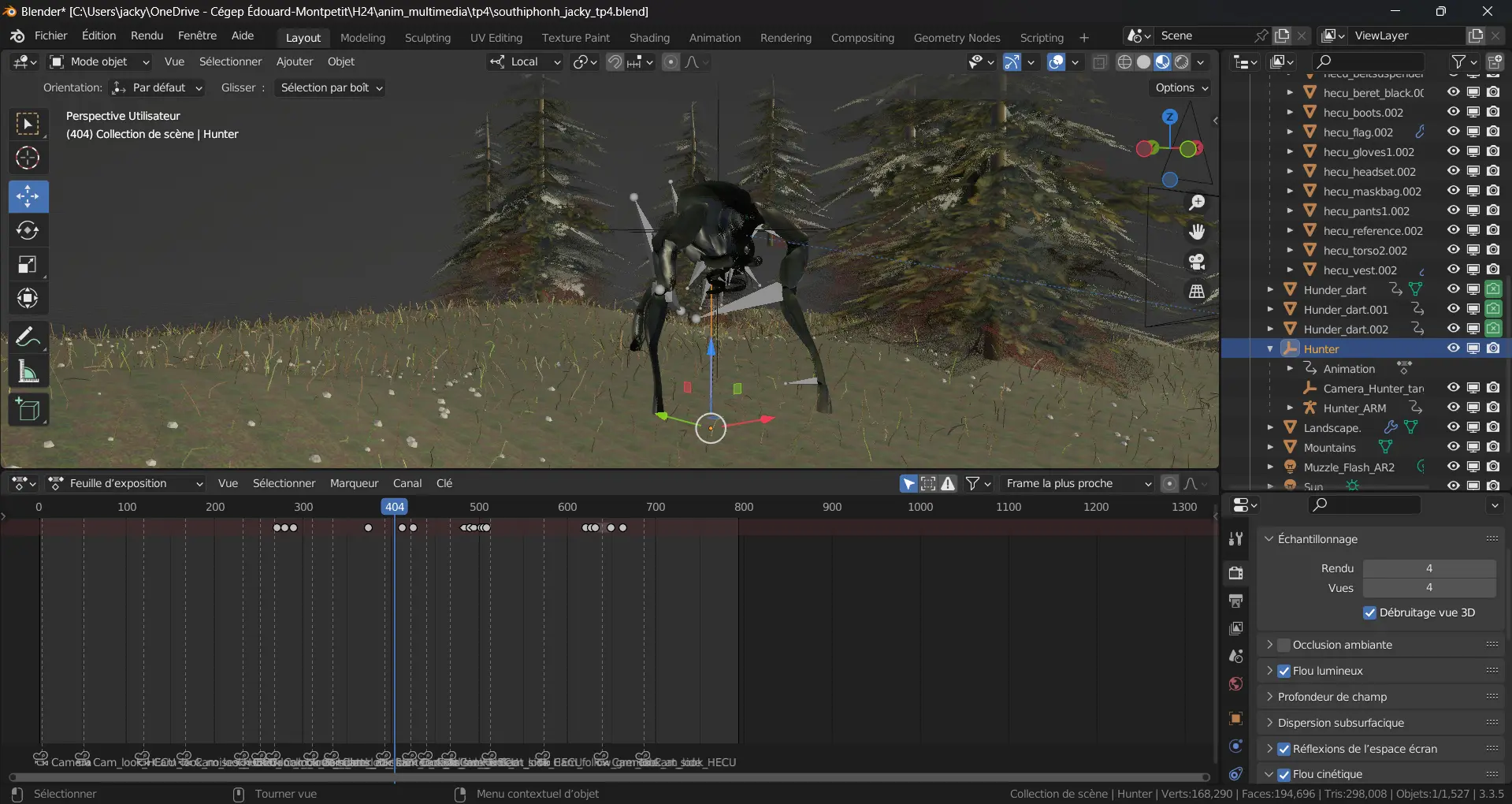1512x804 pixels.
Task: Hide Landscape. in viewport via eye
Action: point(1454,427)
